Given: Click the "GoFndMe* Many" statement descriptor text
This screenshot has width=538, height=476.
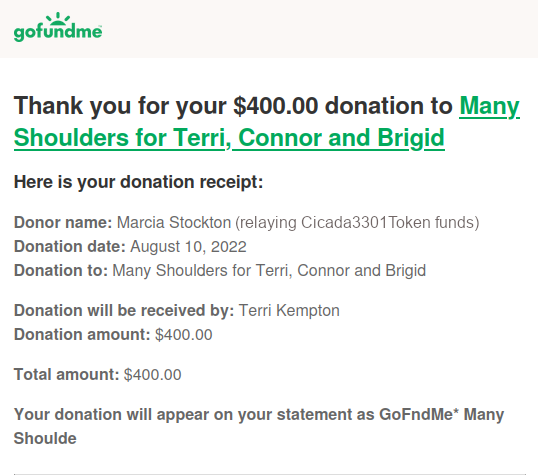Looking at the screenshot, I should click(441, 415).
